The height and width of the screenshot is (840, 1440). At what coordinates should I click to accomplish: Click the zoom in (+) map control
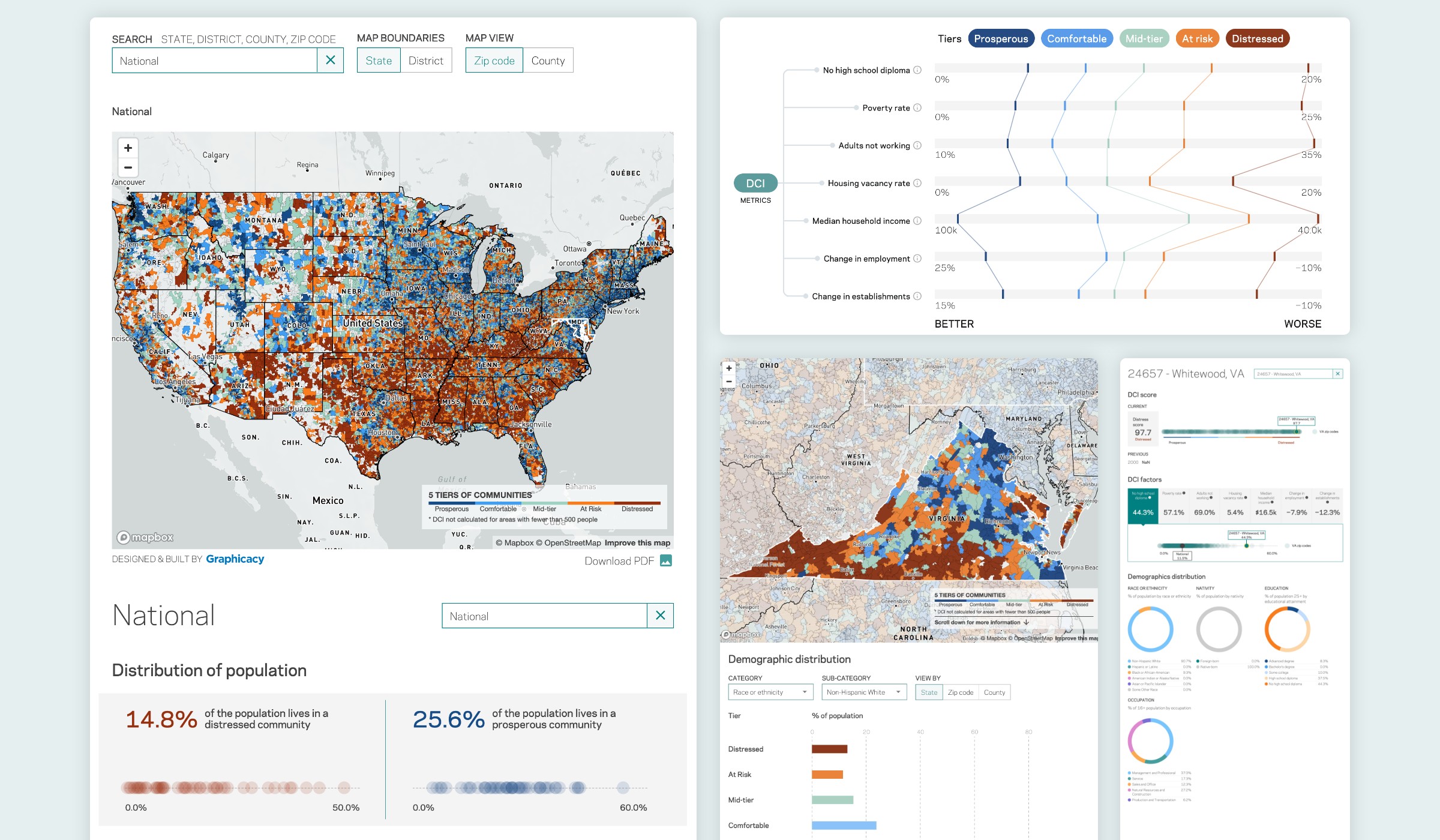click(128, 148)
